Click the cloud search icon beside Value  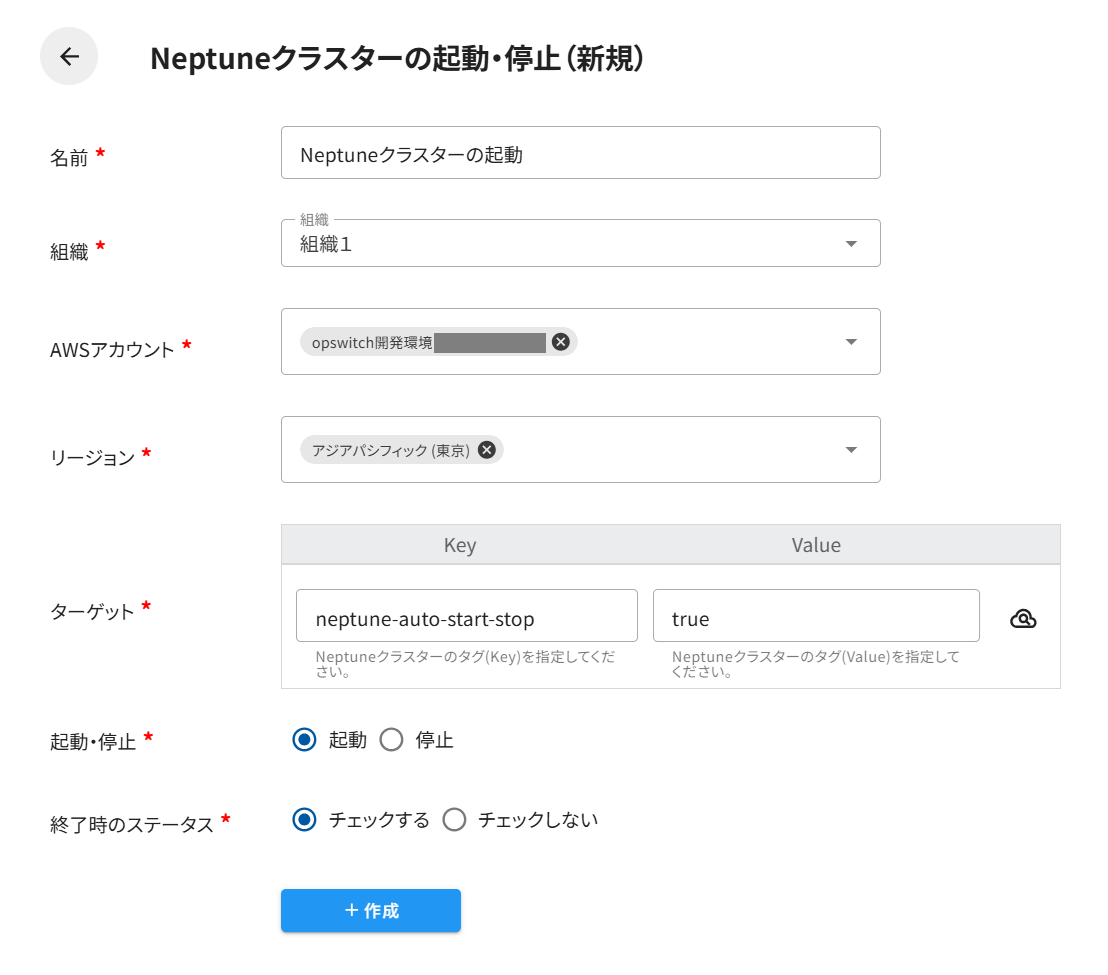click(1023, 619)
